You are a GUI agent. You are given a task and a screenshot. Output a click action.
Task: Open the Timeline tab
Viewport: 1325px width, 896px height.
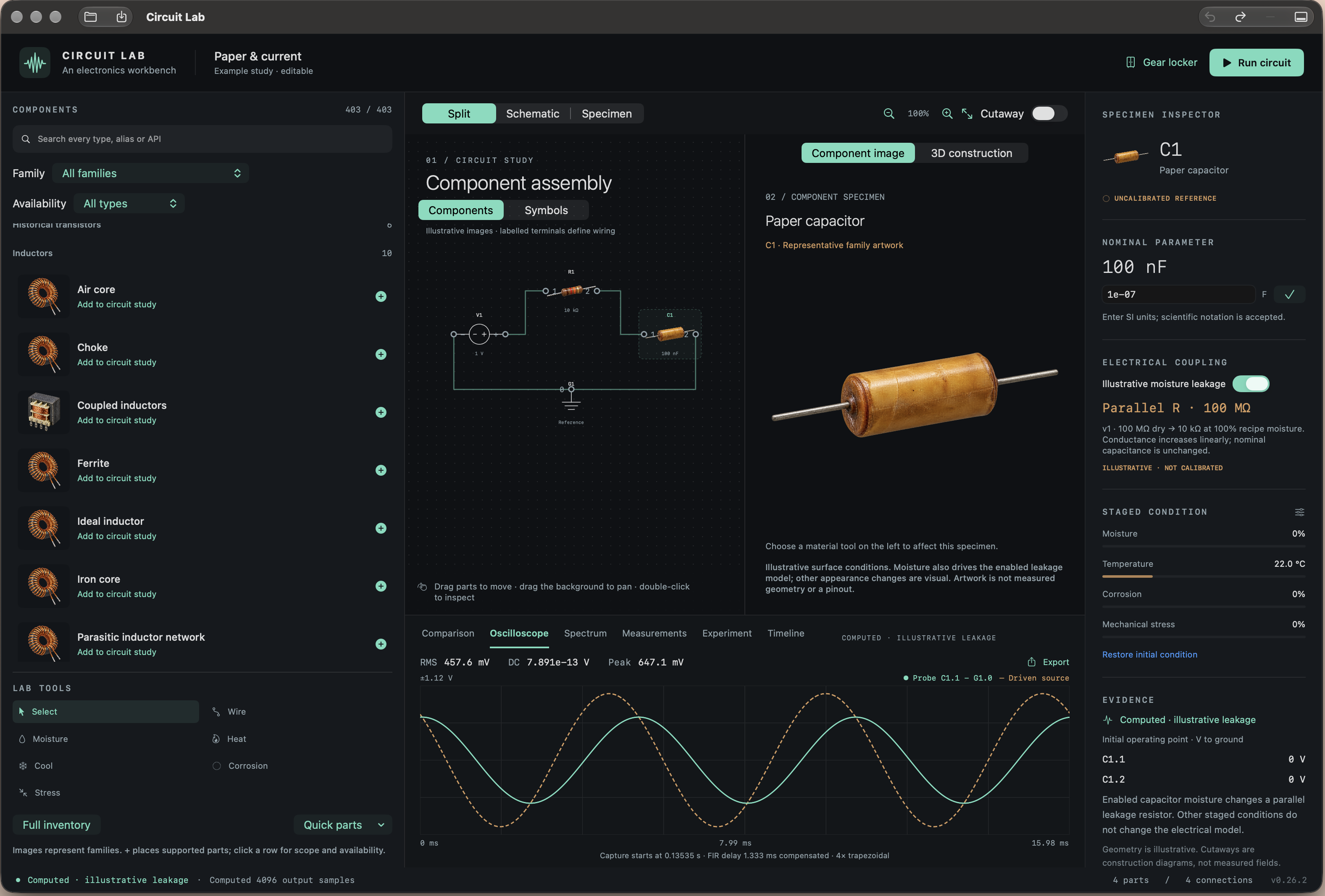pyautogui.click(x=786, y=633)
